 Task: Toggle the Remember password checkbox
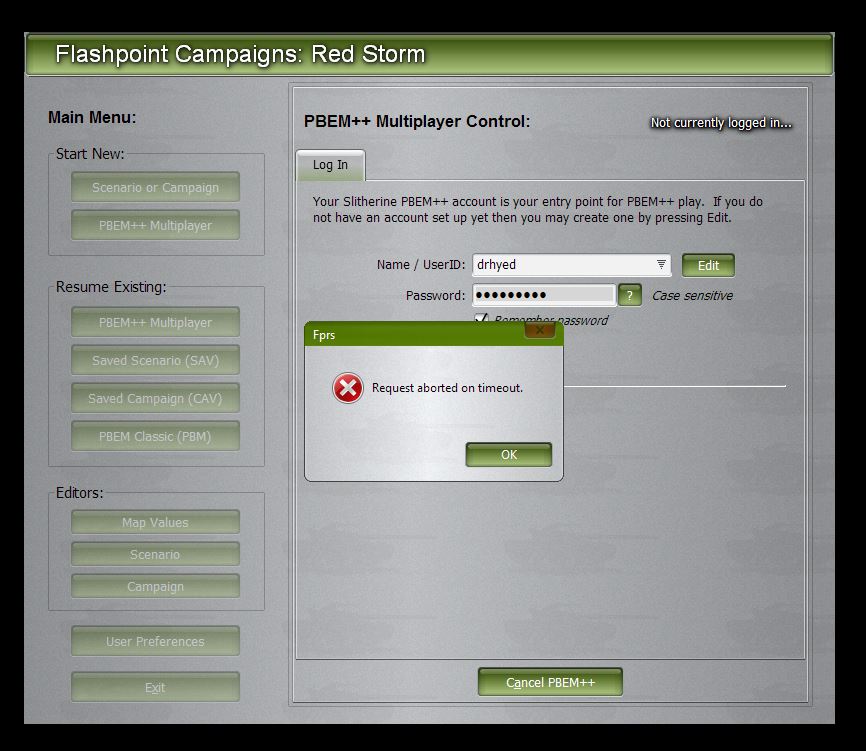click(x=481, y=319)
